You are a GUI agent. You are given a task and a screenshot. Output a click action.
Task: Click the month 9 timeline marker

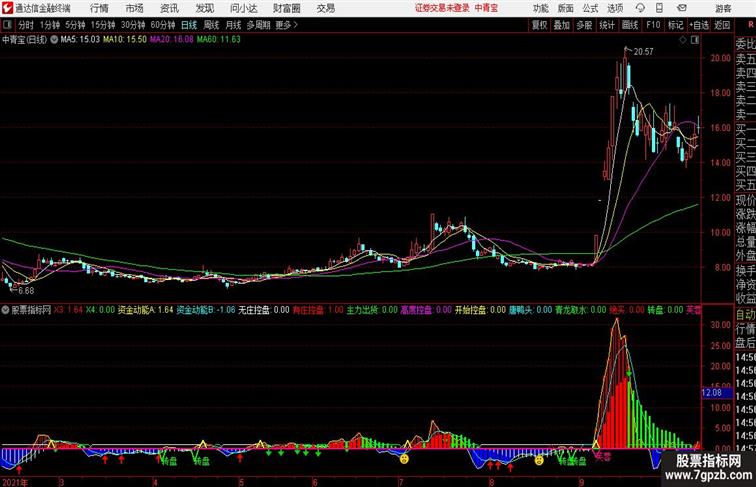tap(581, 482)
